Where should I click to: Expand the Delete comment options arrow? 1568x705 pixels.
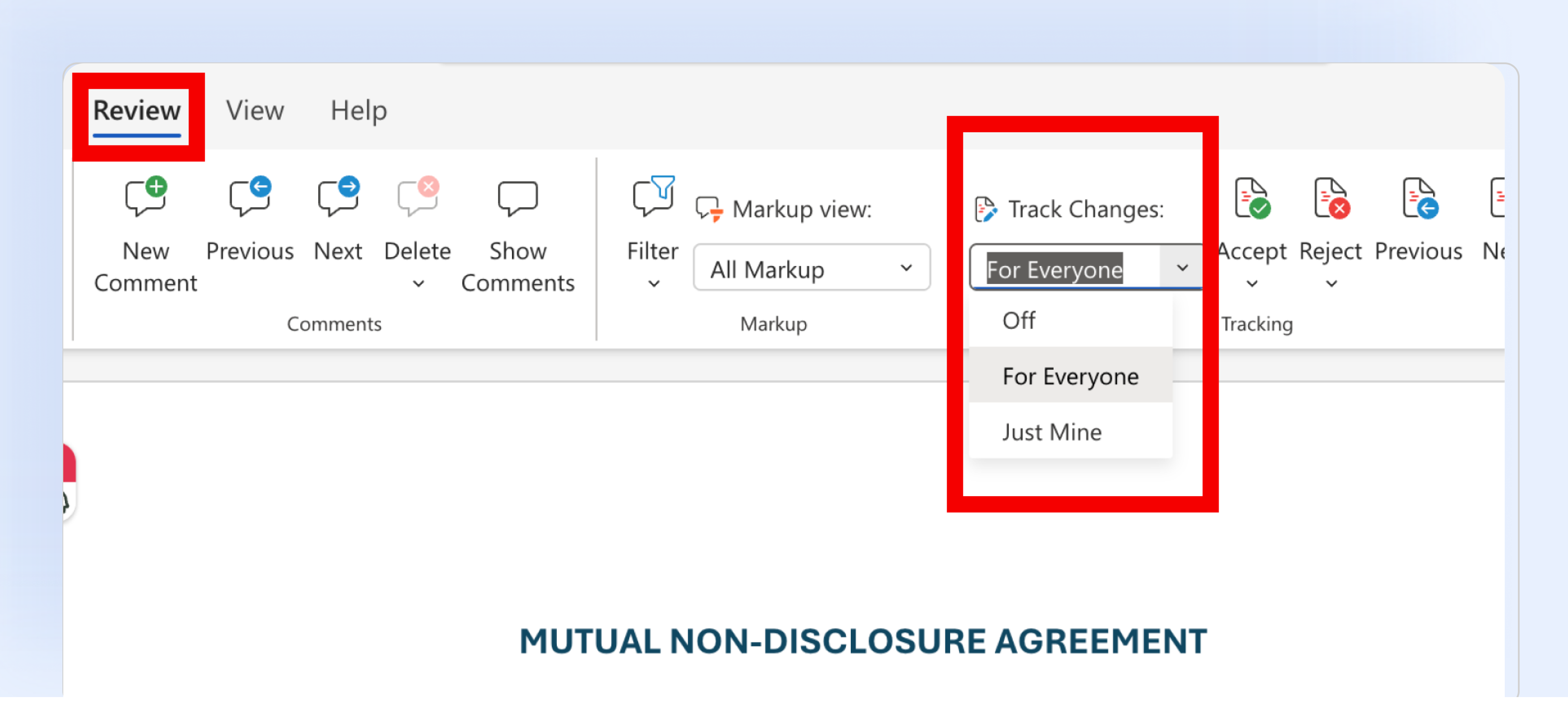(x=418, y=283)
